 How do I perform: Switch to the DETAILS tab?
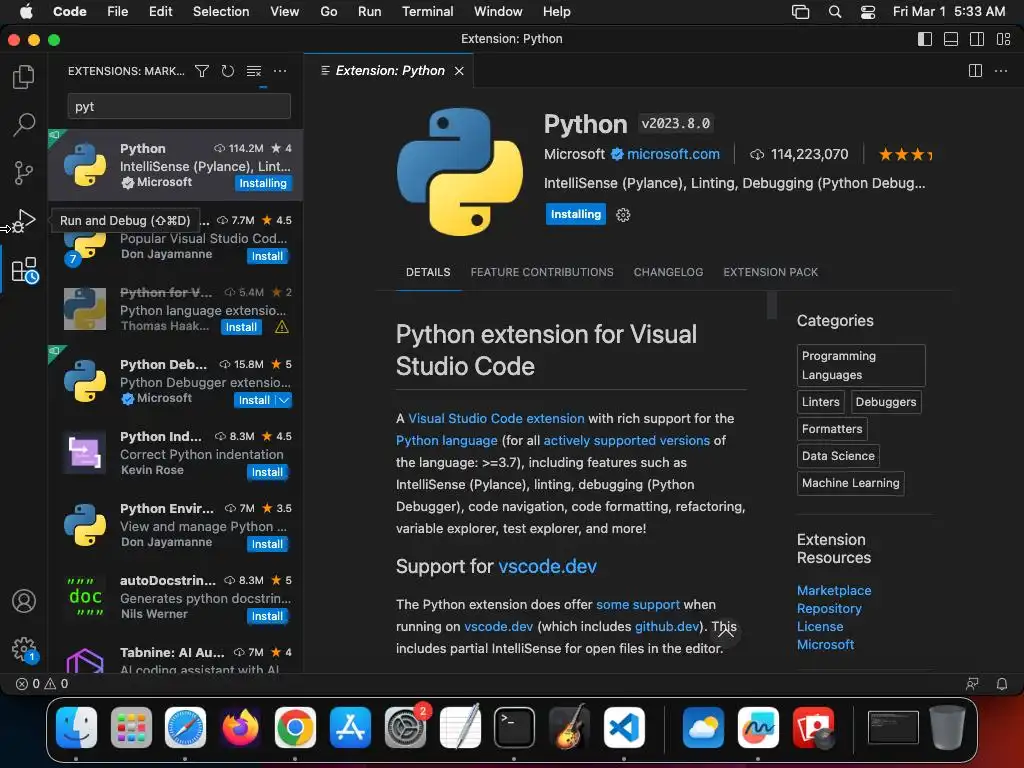pos(428,272)
